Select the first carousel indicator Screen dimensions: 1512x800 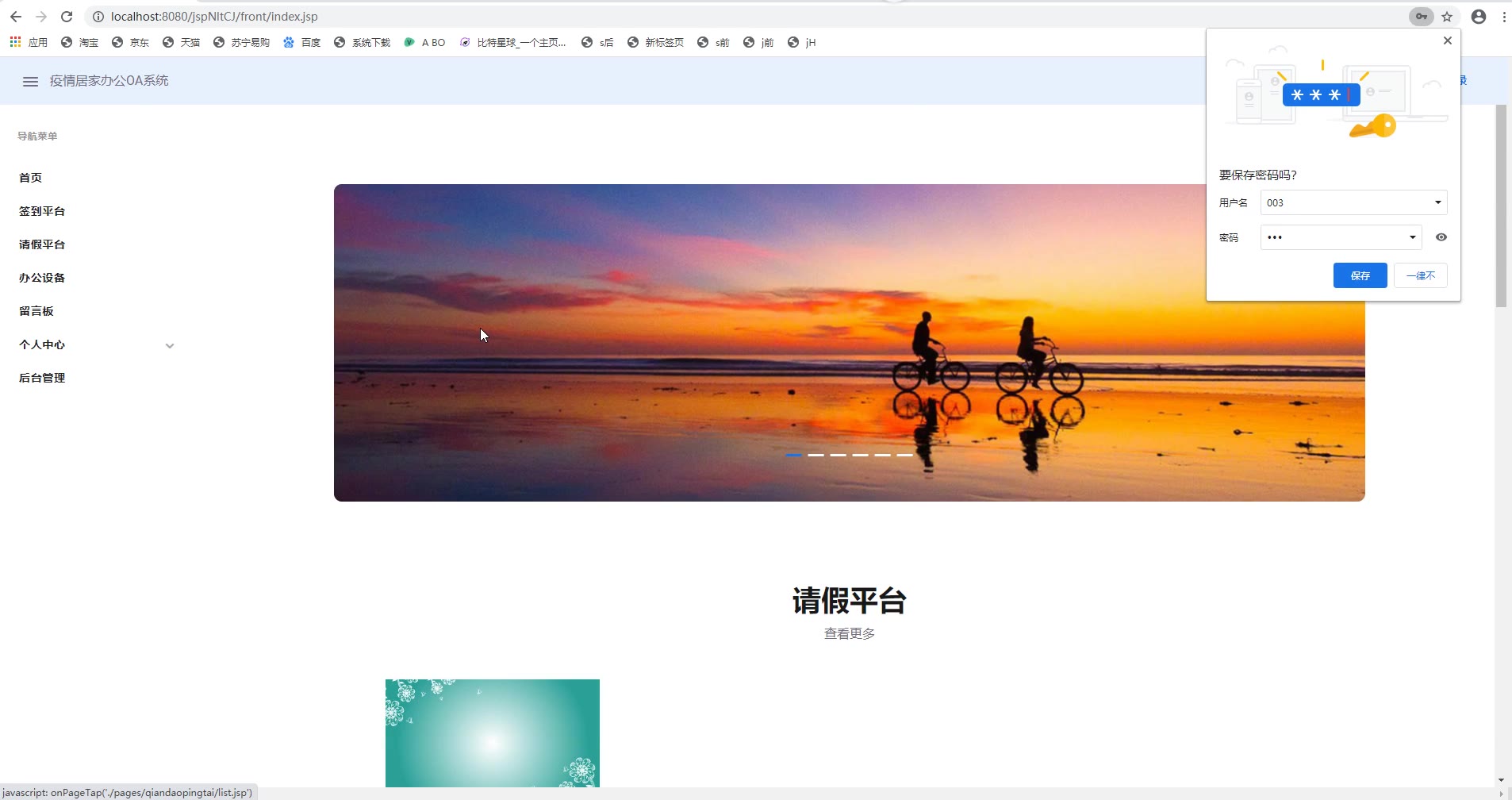(793, 455)
